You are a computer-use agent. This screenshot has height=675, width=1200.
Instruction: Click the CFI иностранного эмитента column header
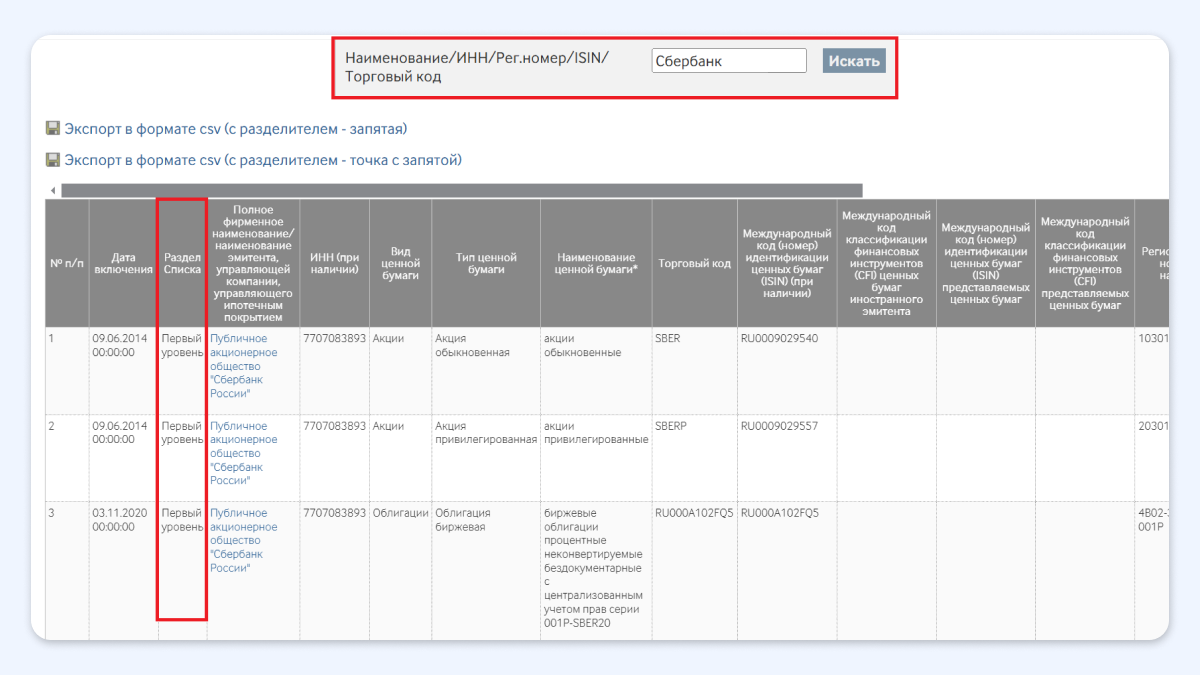[x=886, y=264]
